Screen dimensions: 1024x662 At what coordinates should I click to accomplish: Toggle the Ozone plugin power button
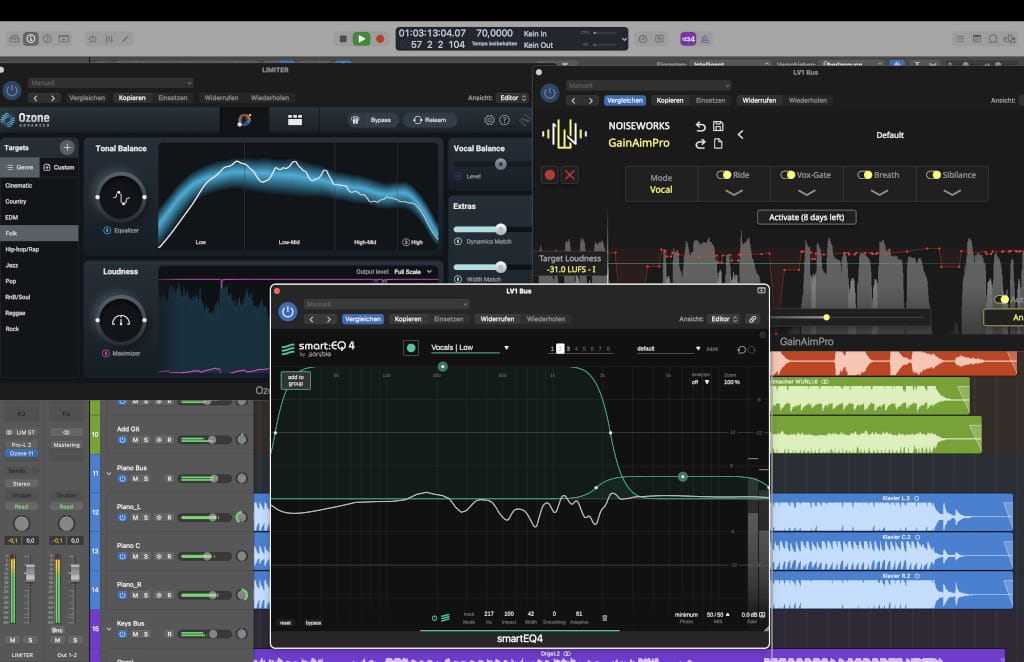pyautogui.click(x=12, y=91)
